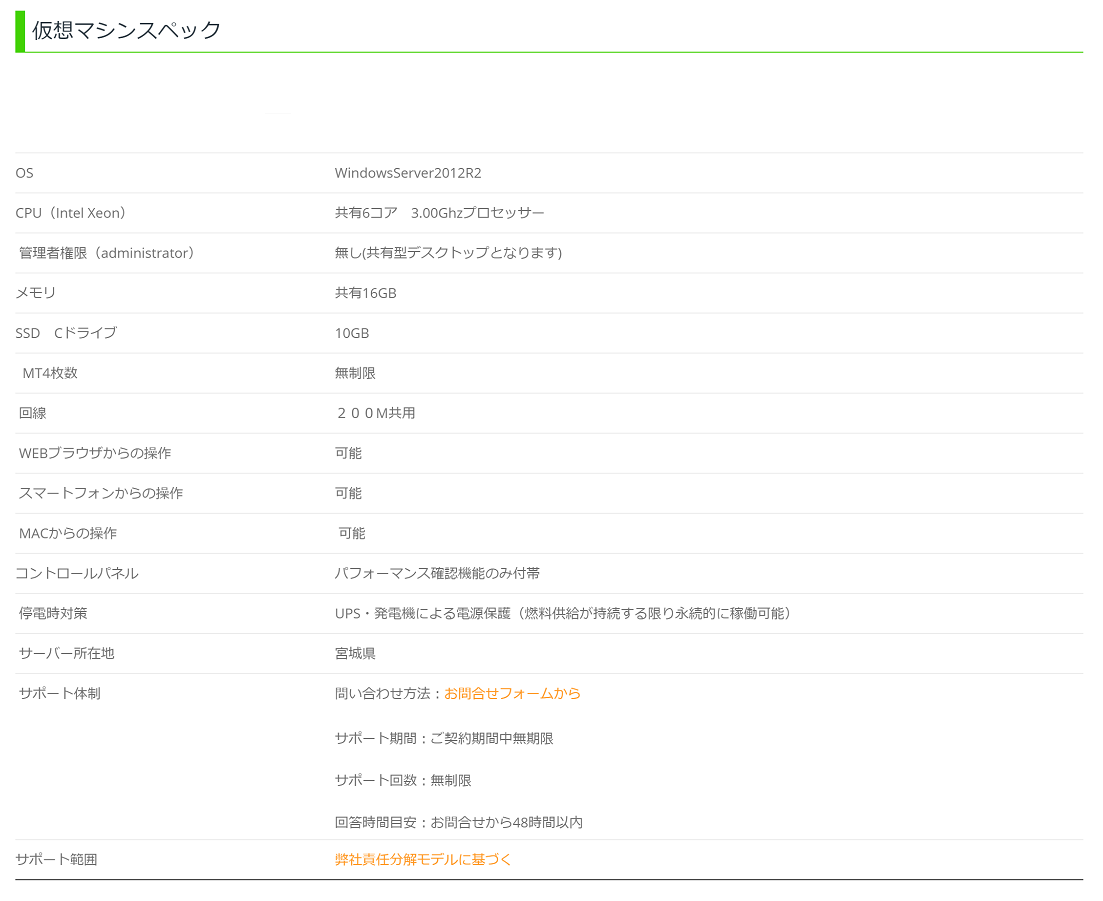Select the 無制限 value beside MT4枚数

355,373
